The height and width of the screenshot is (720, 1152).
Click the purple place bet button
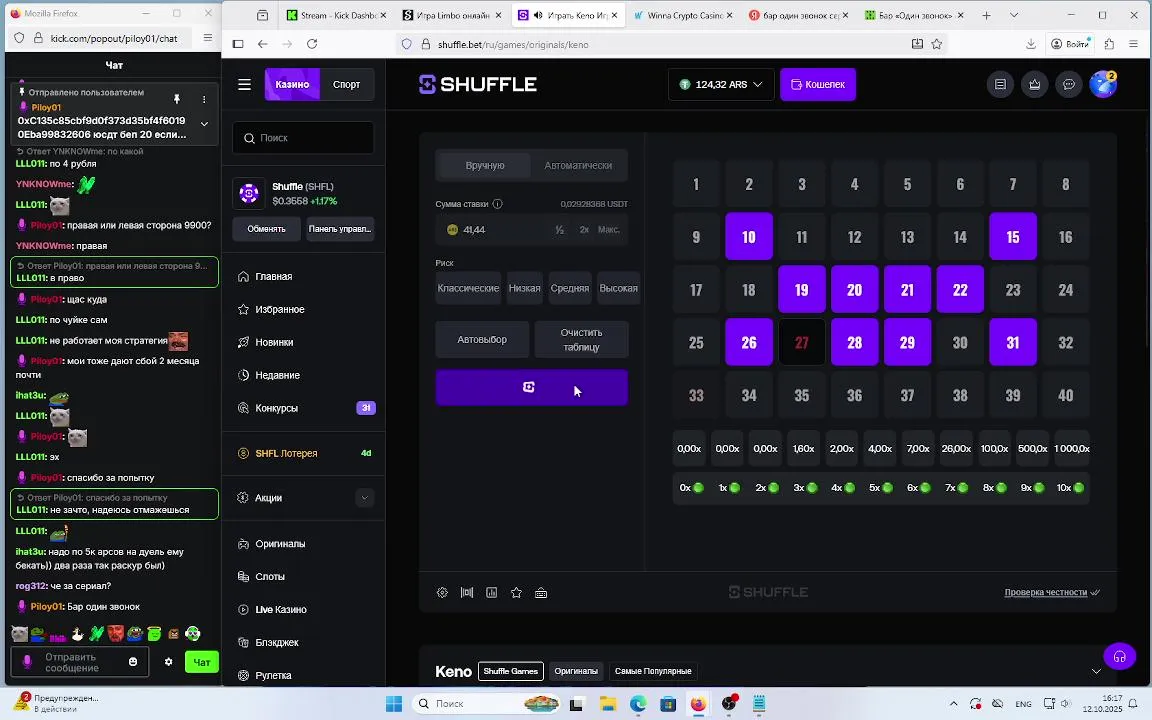531,387
